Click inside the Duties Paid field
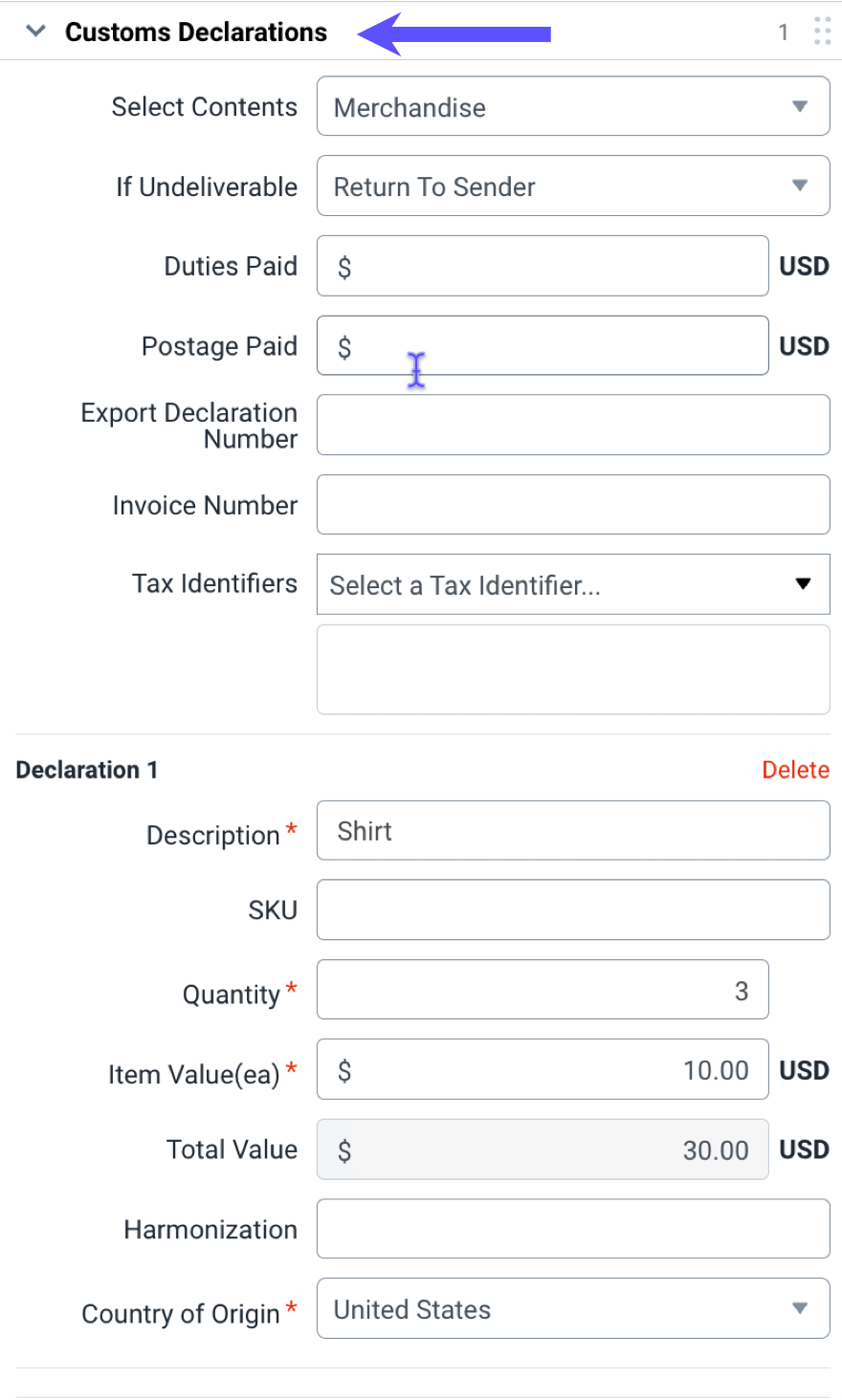This screenshot has height=1400, width=842. [x=542, y=266]
